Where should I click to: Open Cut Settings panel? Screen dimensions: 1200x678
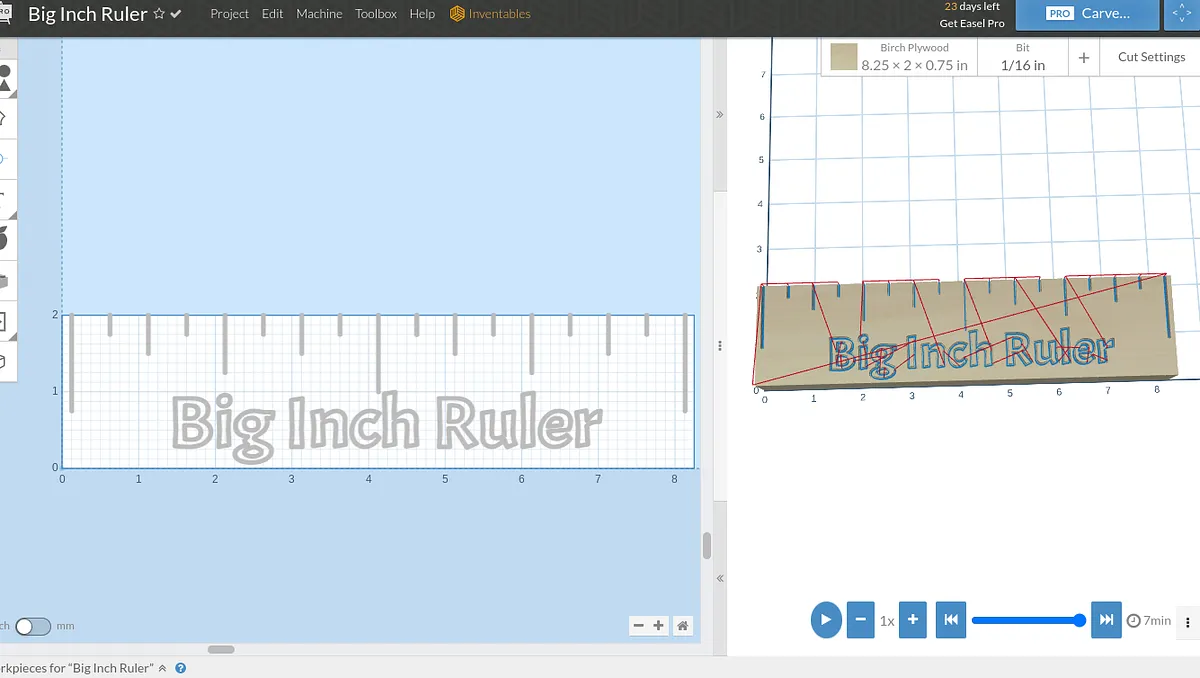click(1151, 57)
